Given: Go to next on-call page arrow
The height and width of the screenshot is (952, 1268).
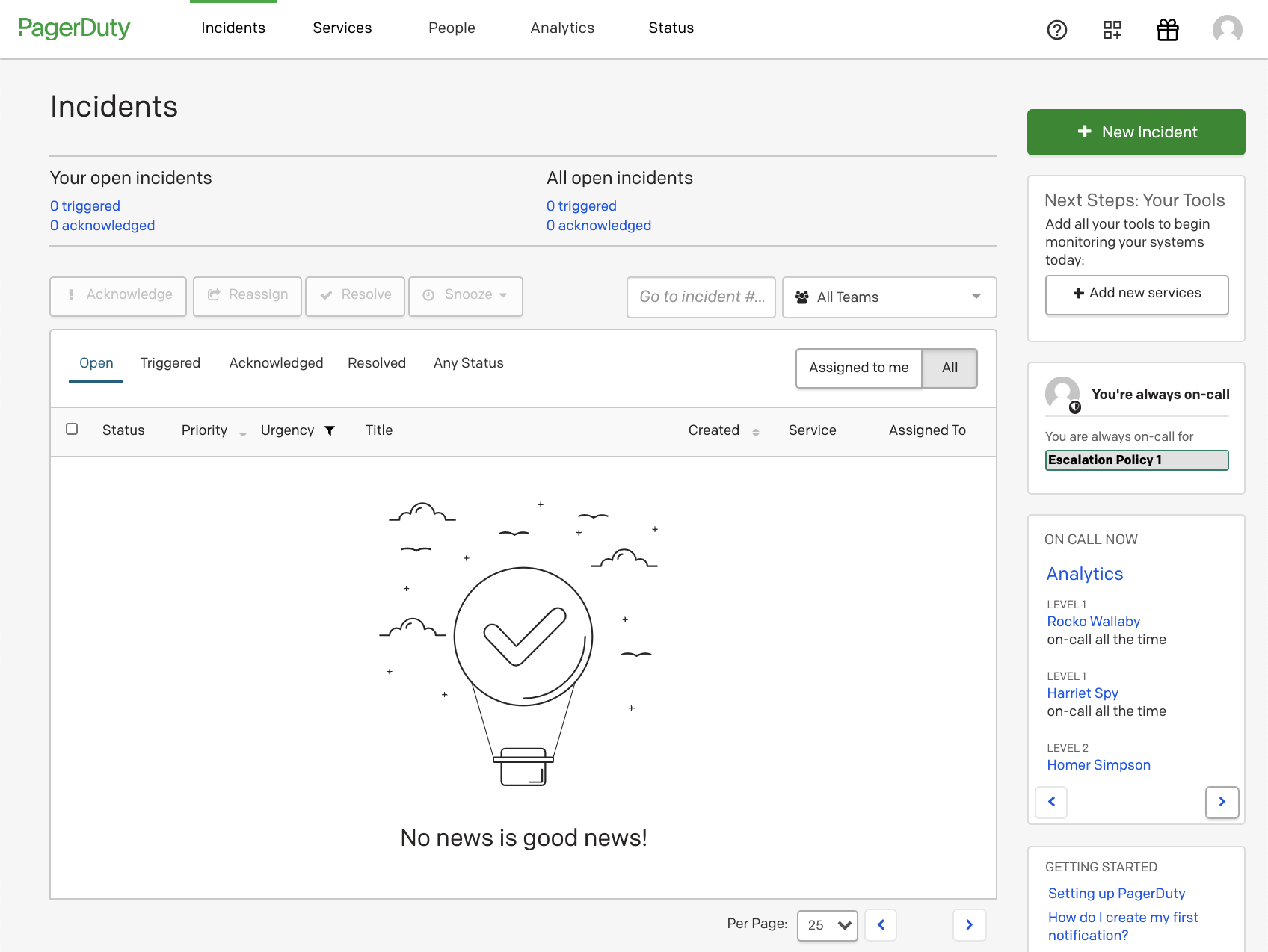Looking at the screenshot, I should pos(1222,803).
